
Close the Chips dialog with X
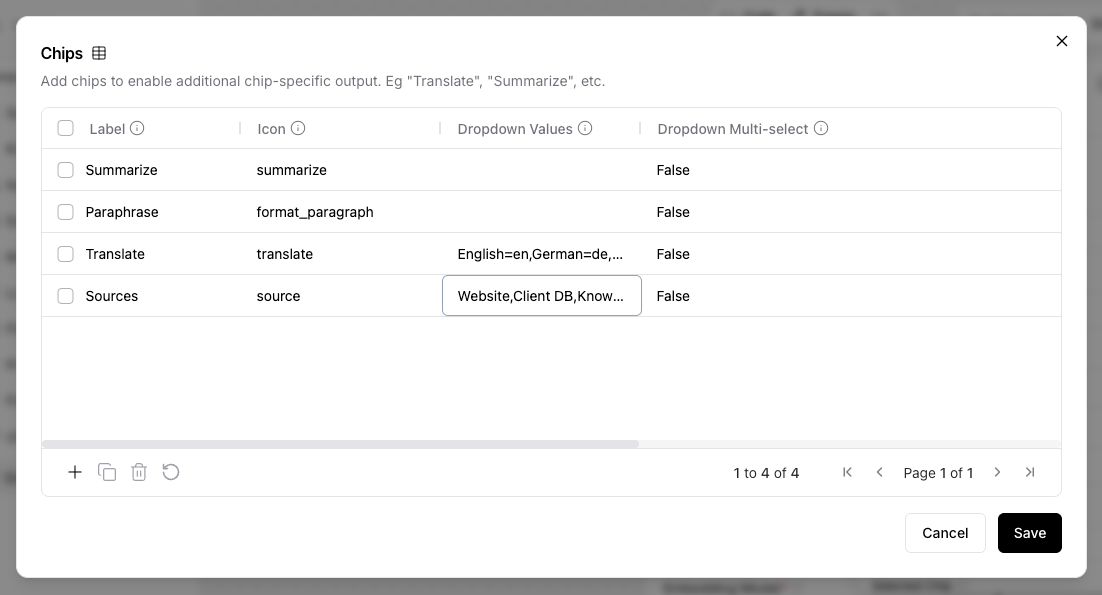(x=1062, y=41)
